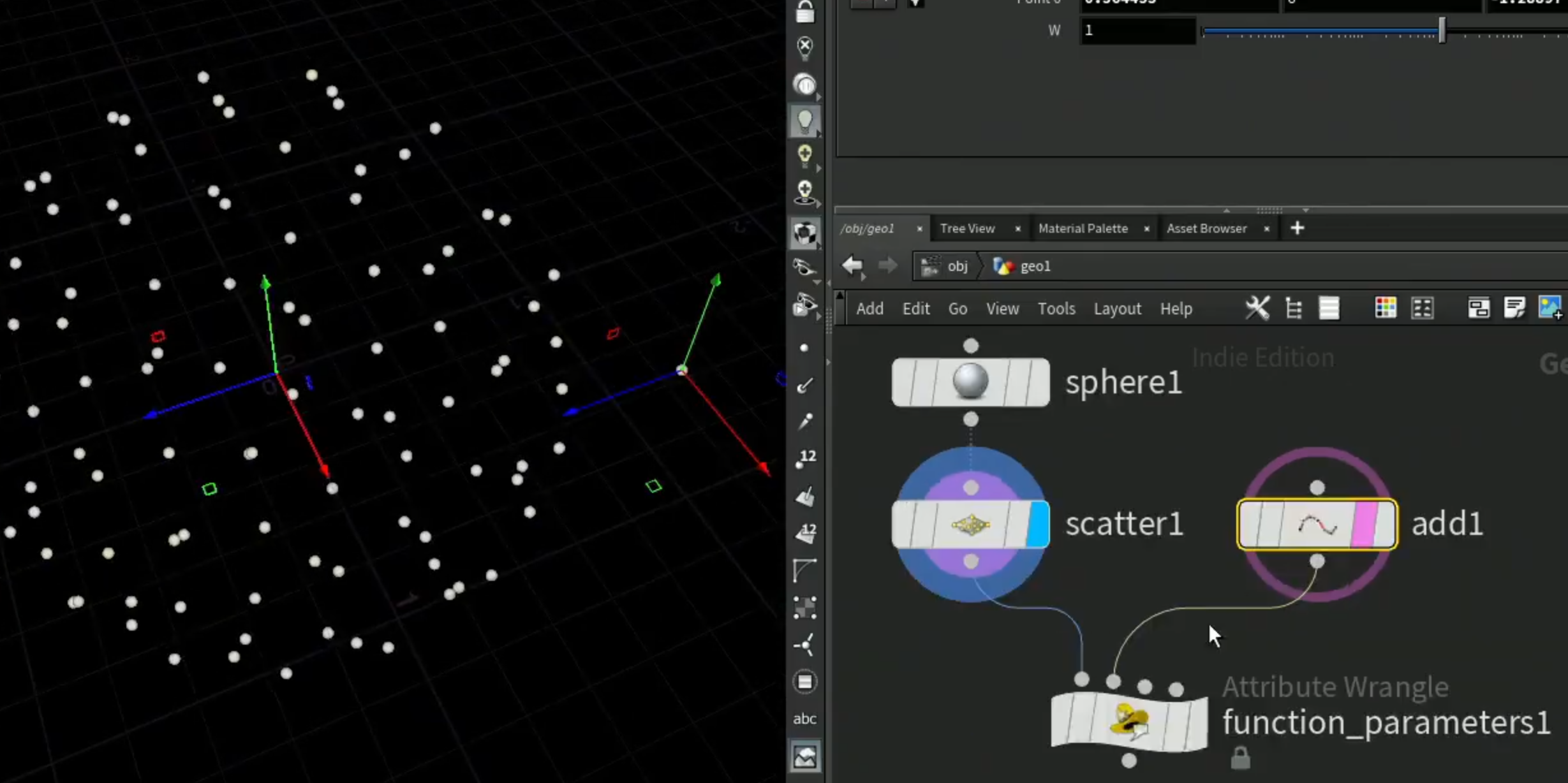This screenshot has height=783, width=1568.
Task: Collapse network menu bar stow arrow
Action: click(x=840, y=296)
